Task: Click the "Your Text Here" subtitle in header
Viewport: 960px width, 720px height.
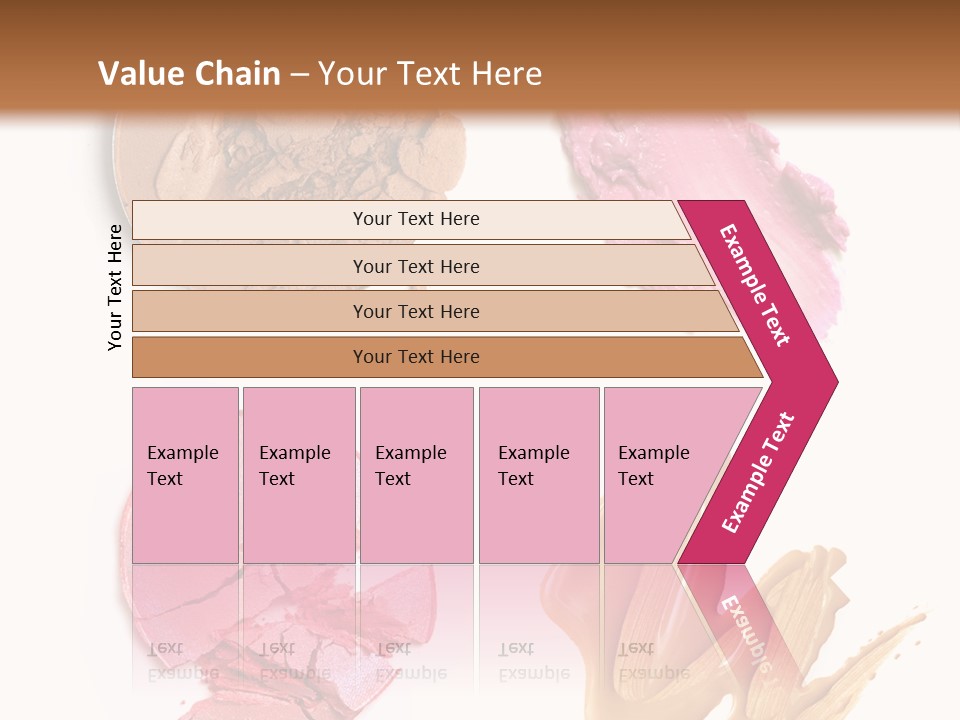Action: (x=430, y=73)
